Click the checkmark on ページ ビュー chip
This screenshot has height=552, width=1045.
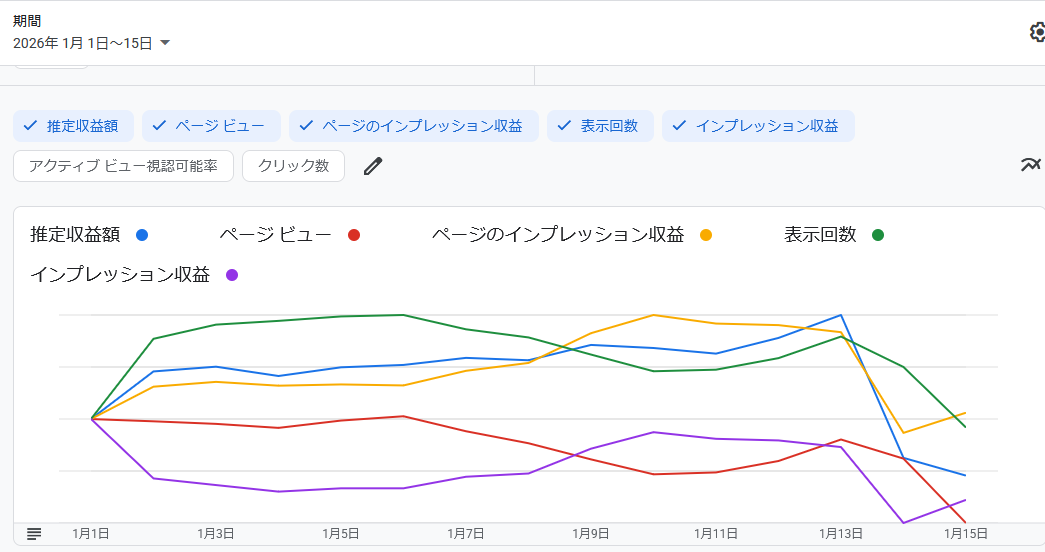click(159, 125)
